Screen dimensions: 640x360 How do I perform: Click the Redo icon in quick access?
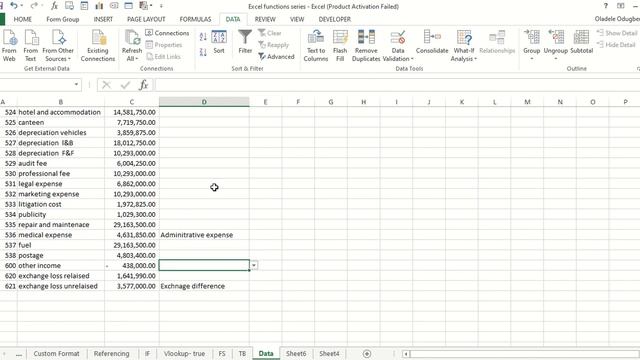pyautogui.click(x=34, y=6)
